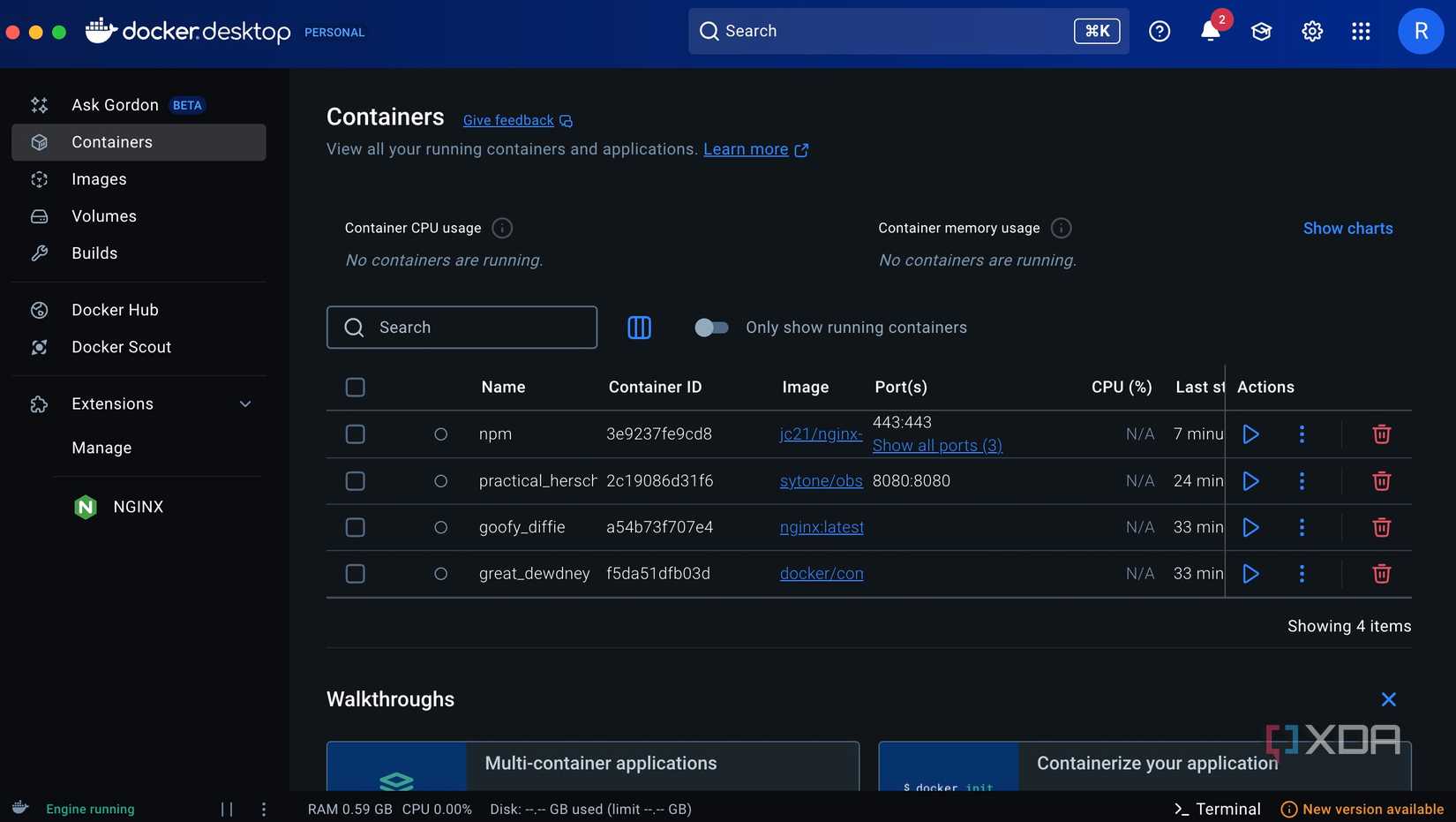
Task: Open the Learning center graduation cap icon
Action: (x=1261, y=32)
